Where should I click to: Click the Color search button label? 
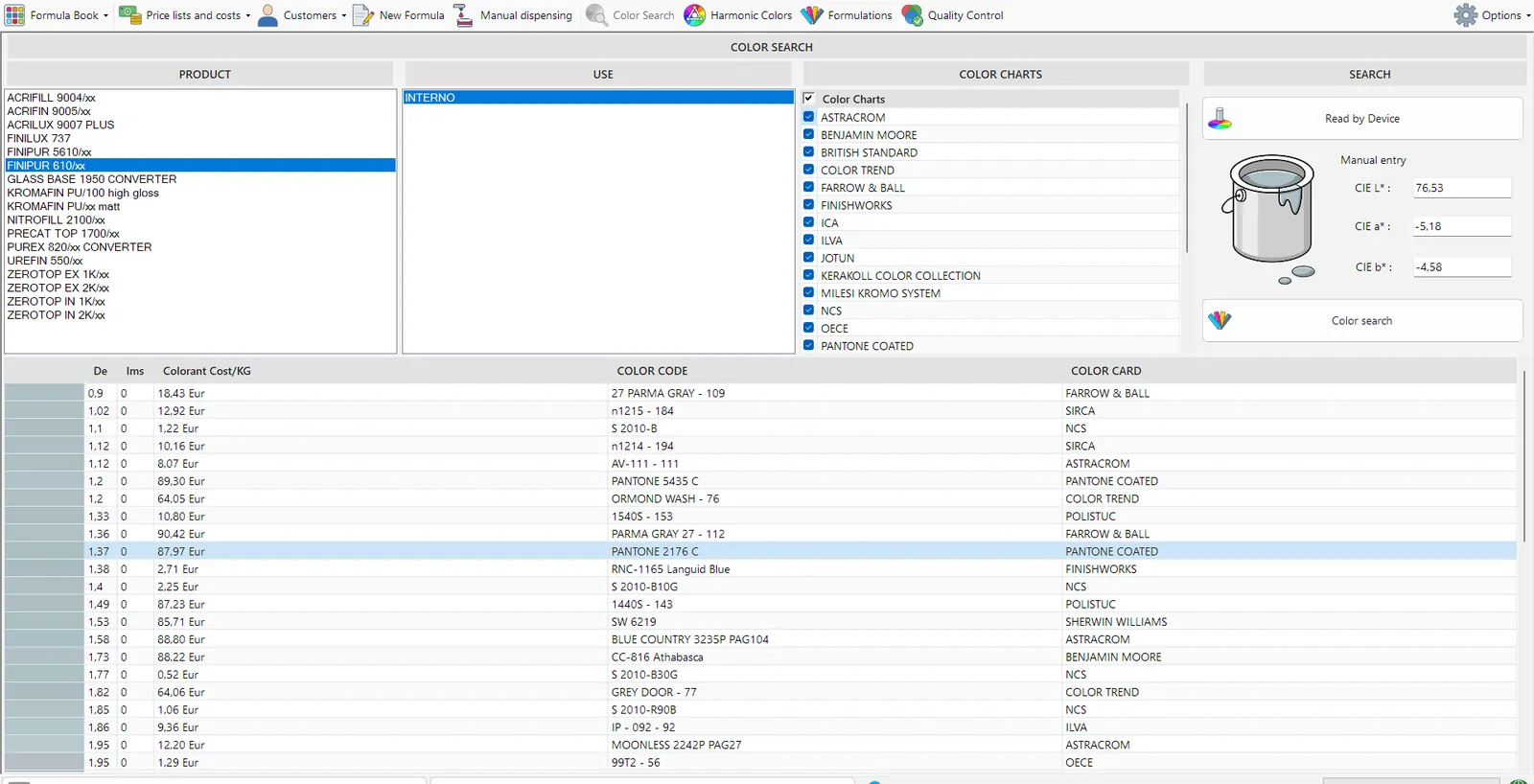coord(1361,321)
